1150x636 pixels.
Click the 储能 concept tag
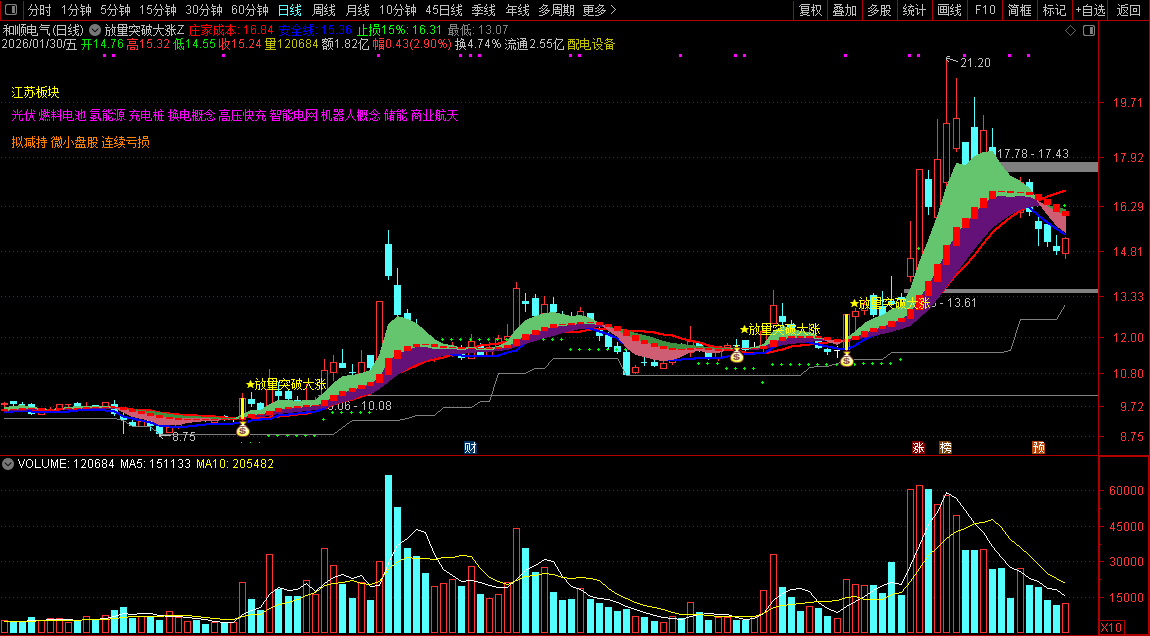(x=395, y=115)
